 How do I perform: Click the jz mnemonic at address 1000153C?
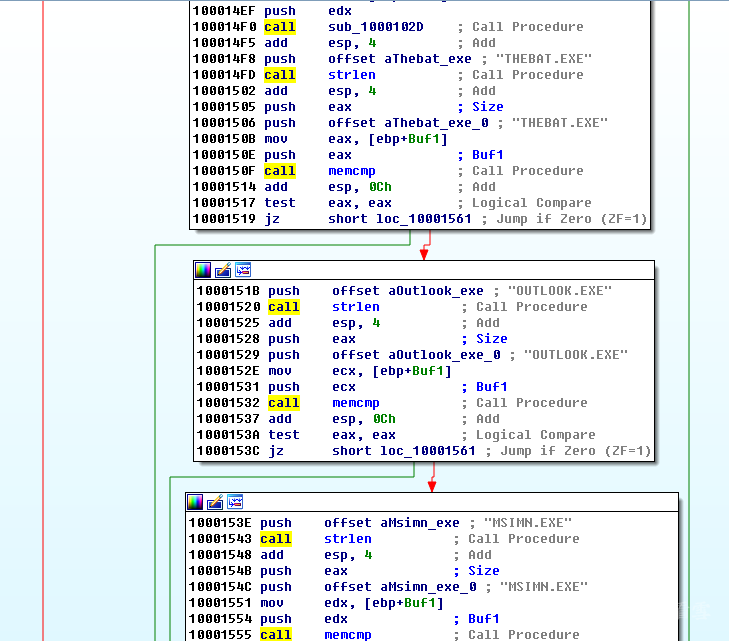276,451
